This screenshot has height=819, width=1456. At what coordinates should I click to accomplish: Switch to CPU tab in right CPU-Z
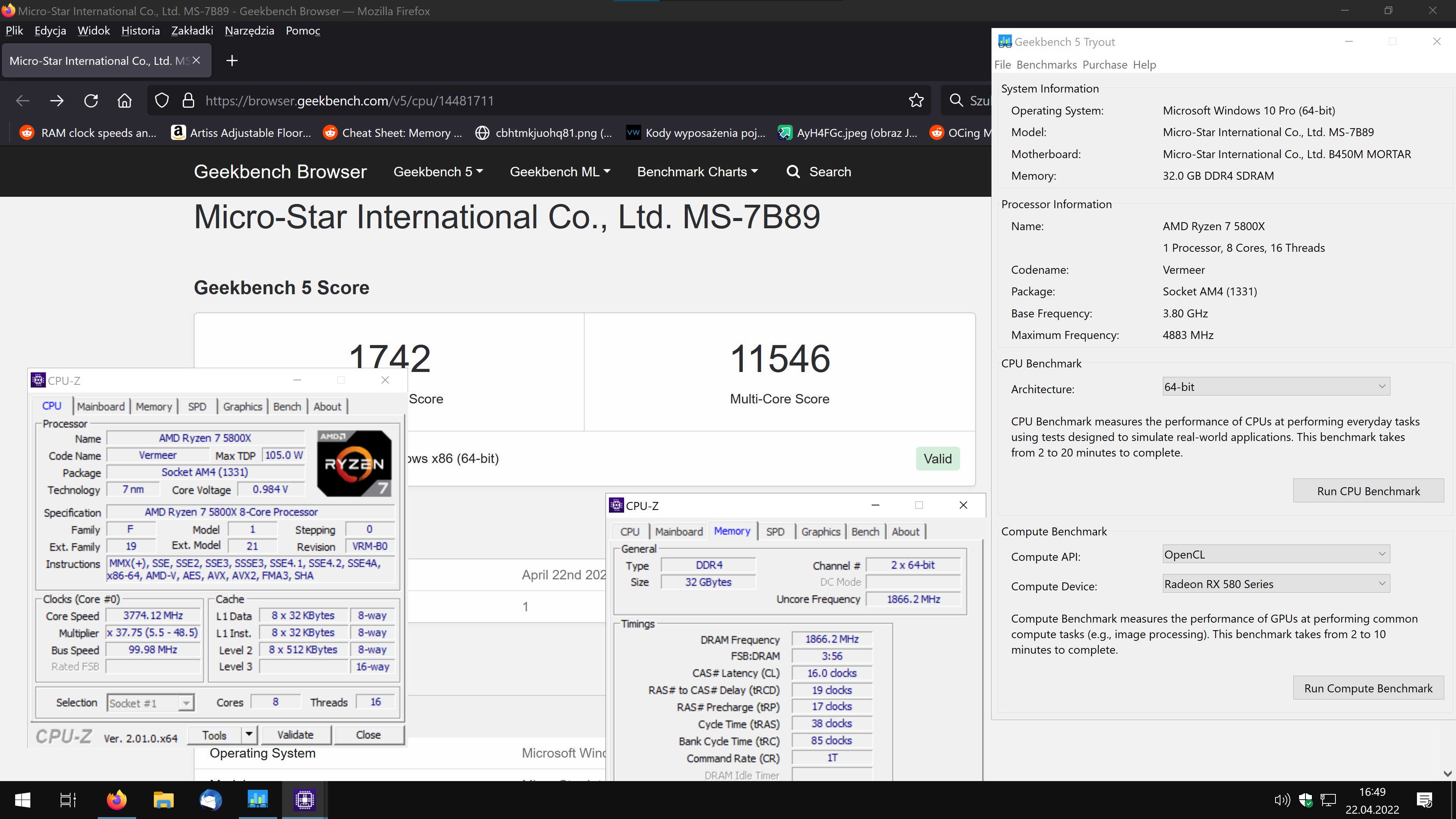point(630,531)
